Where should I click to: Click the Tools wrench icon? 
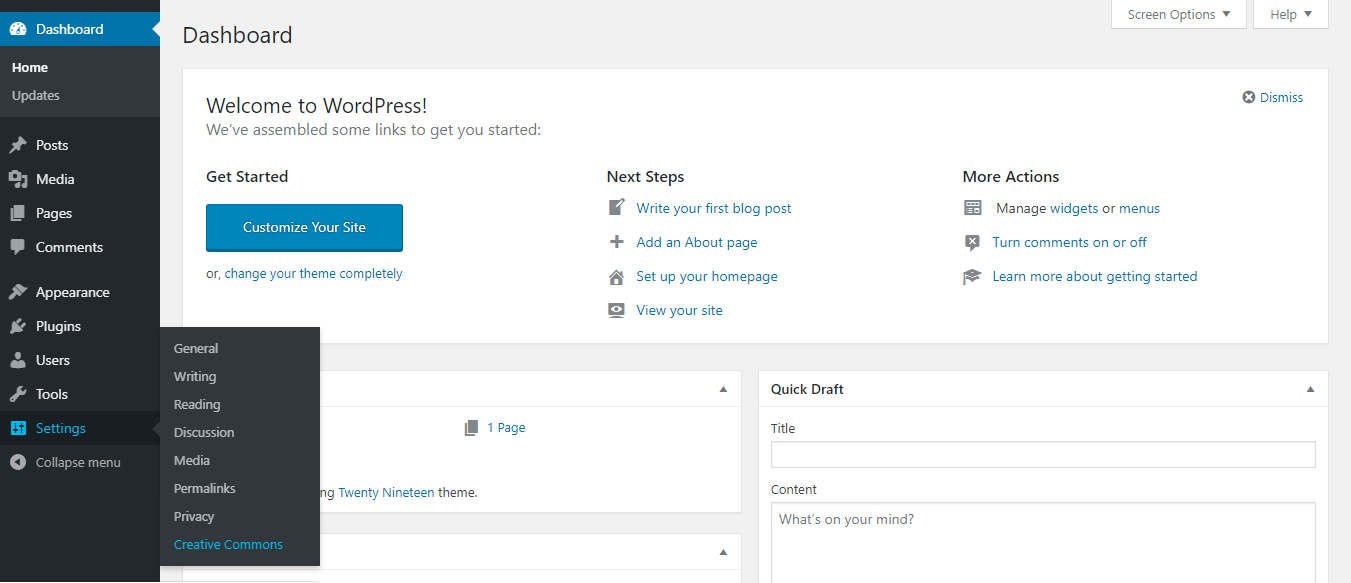coord(18,395)
